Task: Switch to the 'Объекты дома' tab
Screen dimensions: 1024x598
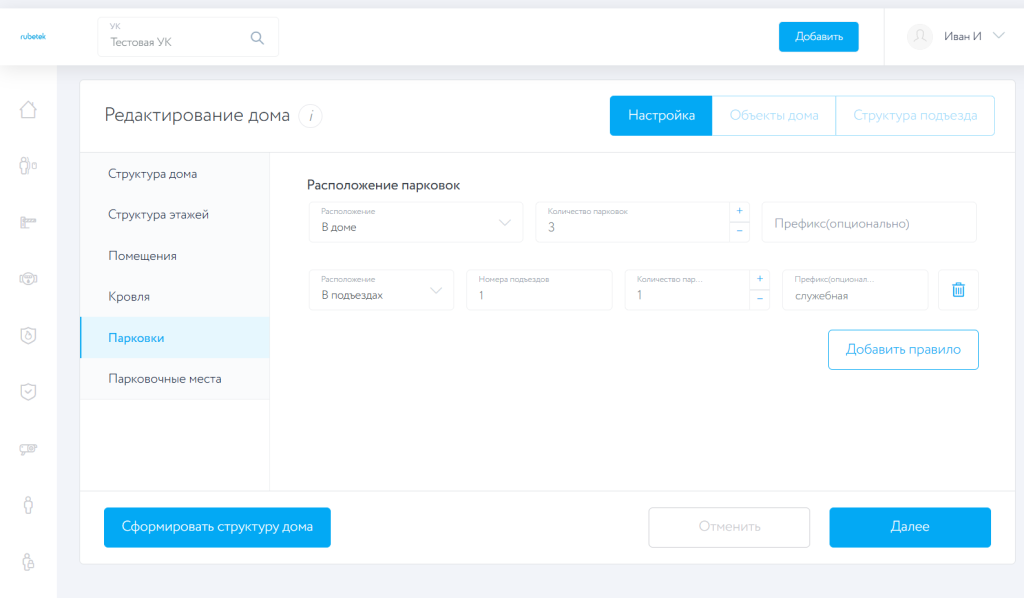Action: click(x=773, y=115)
